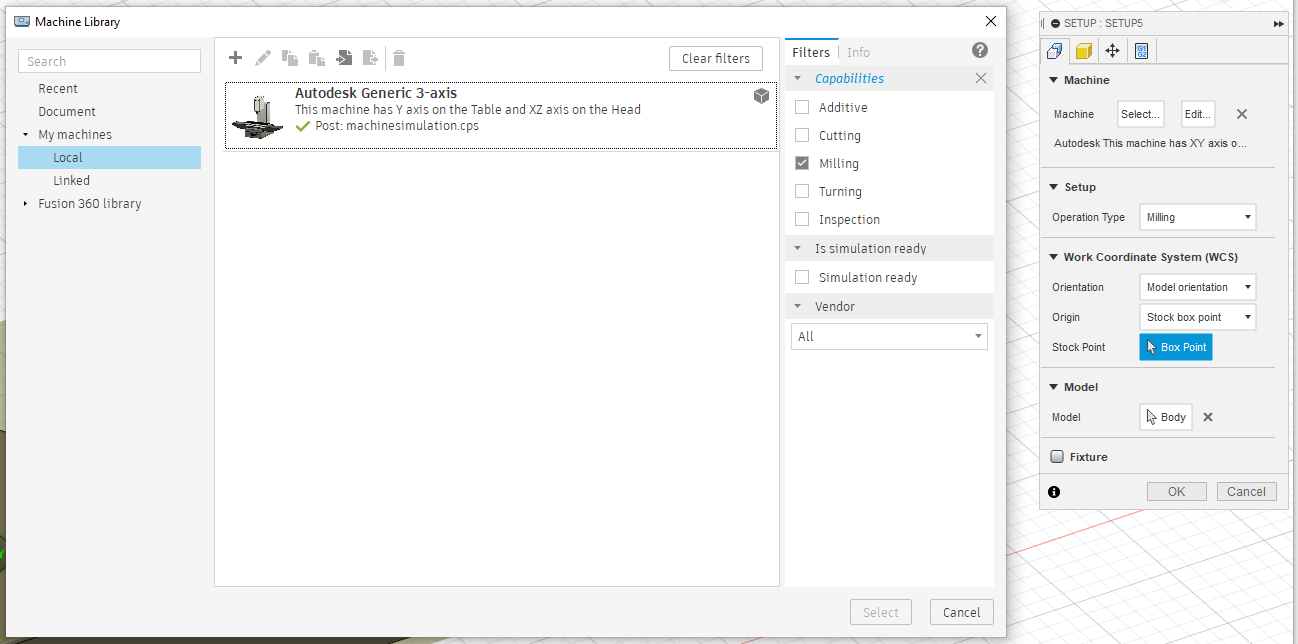Collapse the Setup section in SETUP panel
This screenshot has width=1298, height=644.
tap(1054, 187)
